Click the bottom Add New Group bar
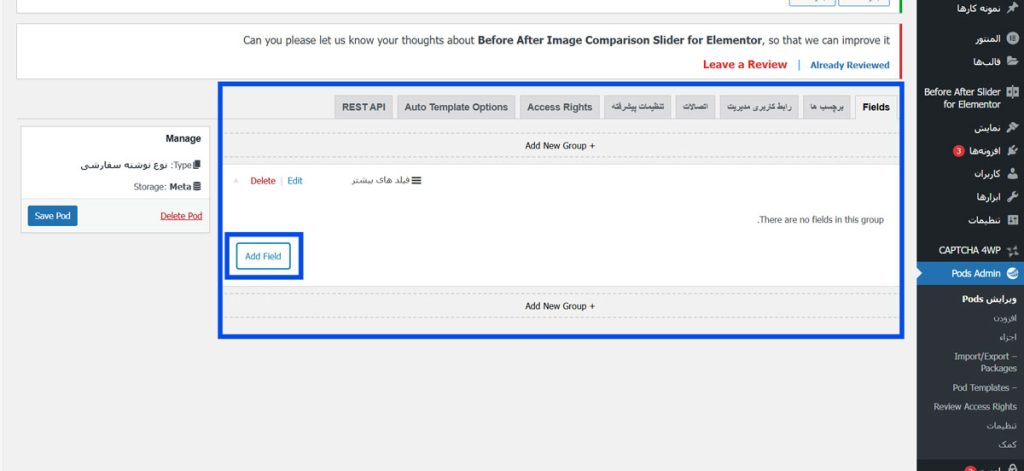This screenshot has width=1024, height=471. coord(560,306)
